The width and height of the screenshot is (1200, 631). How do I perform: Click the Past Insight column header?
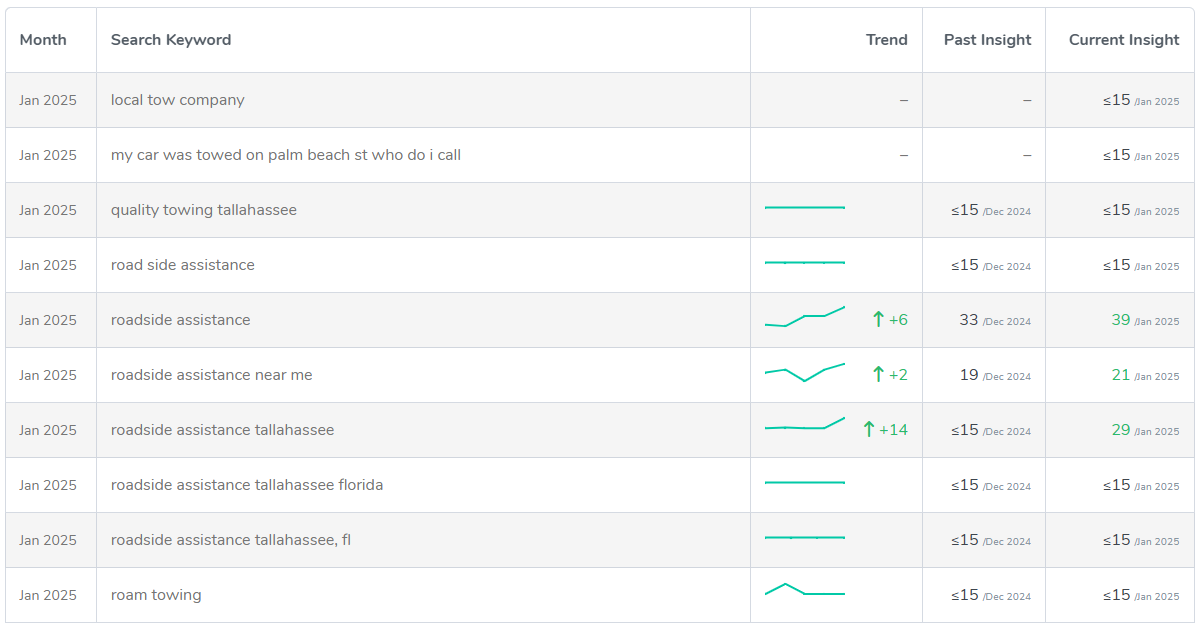pyautogui.click(x=987, y=40)
